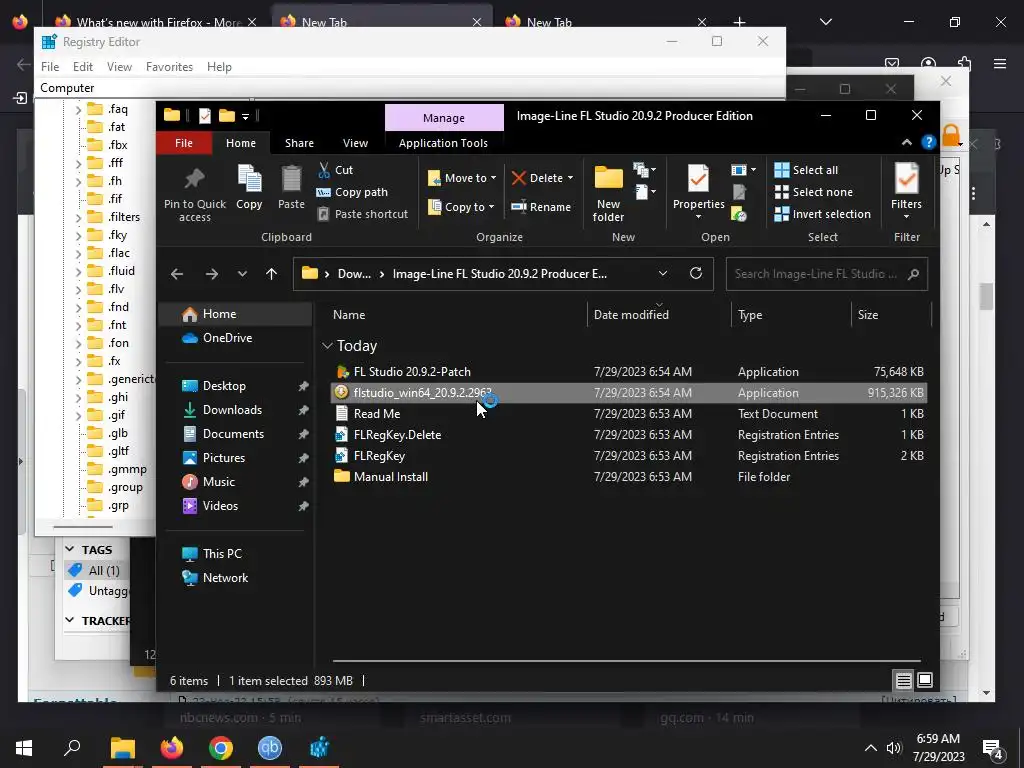Go up one folder level

pyautogui.click(x=272, y=274)
